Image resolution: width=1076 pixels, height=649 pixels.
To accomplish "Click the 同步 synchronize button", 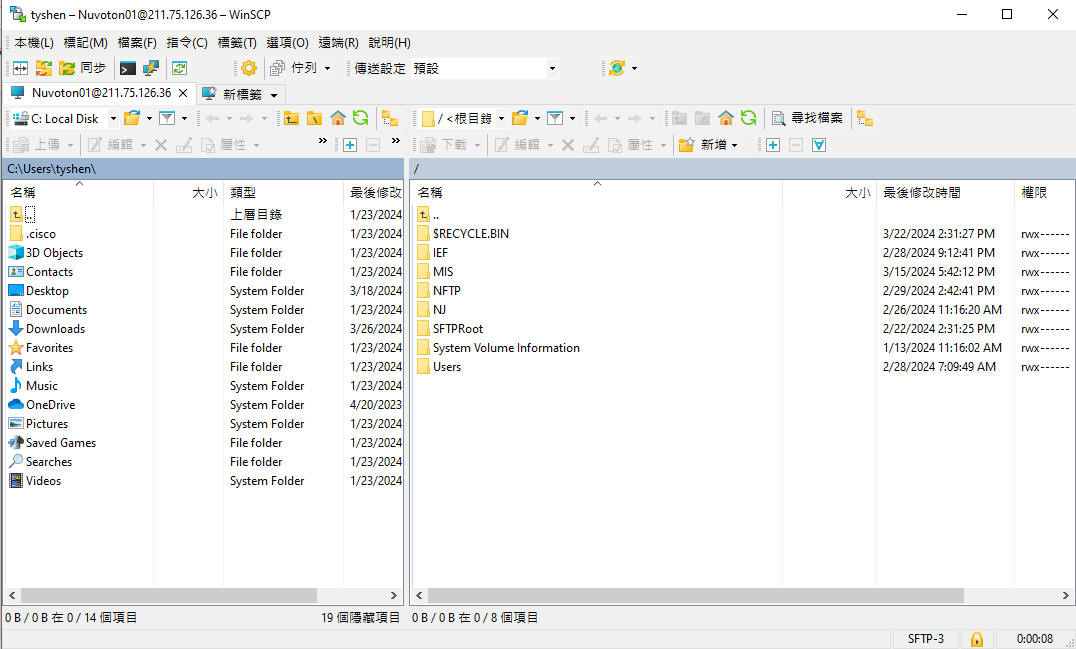I will (82, 68).
